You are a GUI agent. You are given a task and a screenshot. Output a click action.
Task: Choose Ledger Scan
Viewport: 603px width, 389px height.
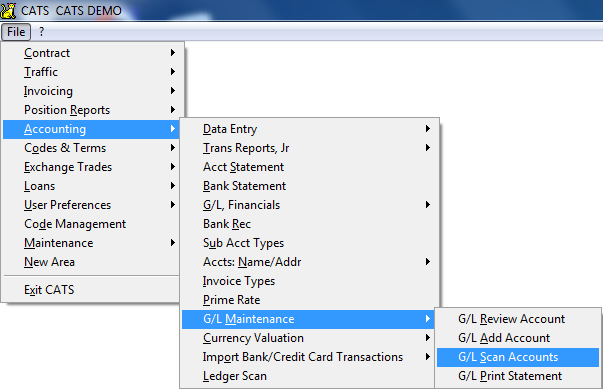[308, 376]
